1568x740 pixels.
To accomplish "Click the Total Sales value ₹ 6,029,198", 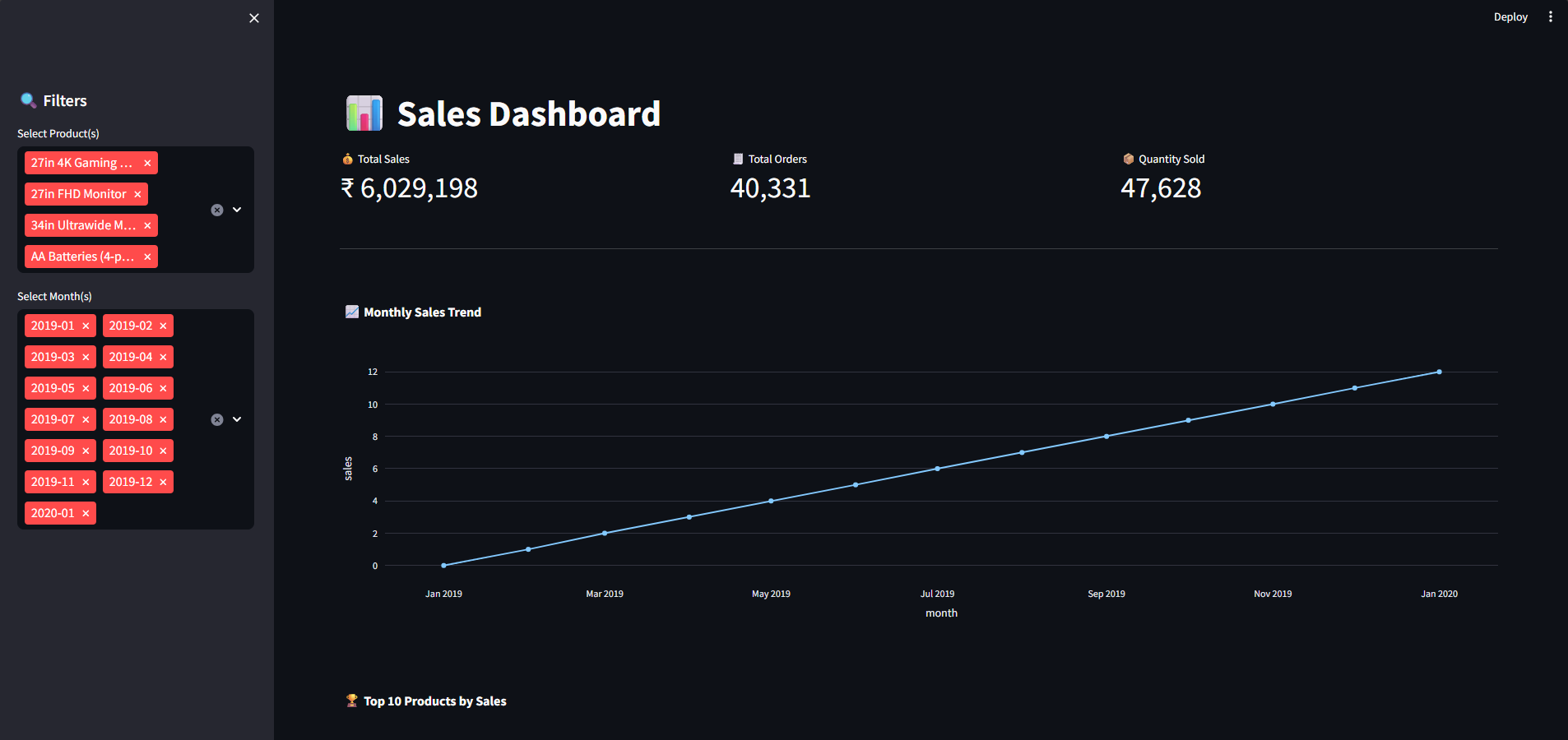I will [409, 188].
